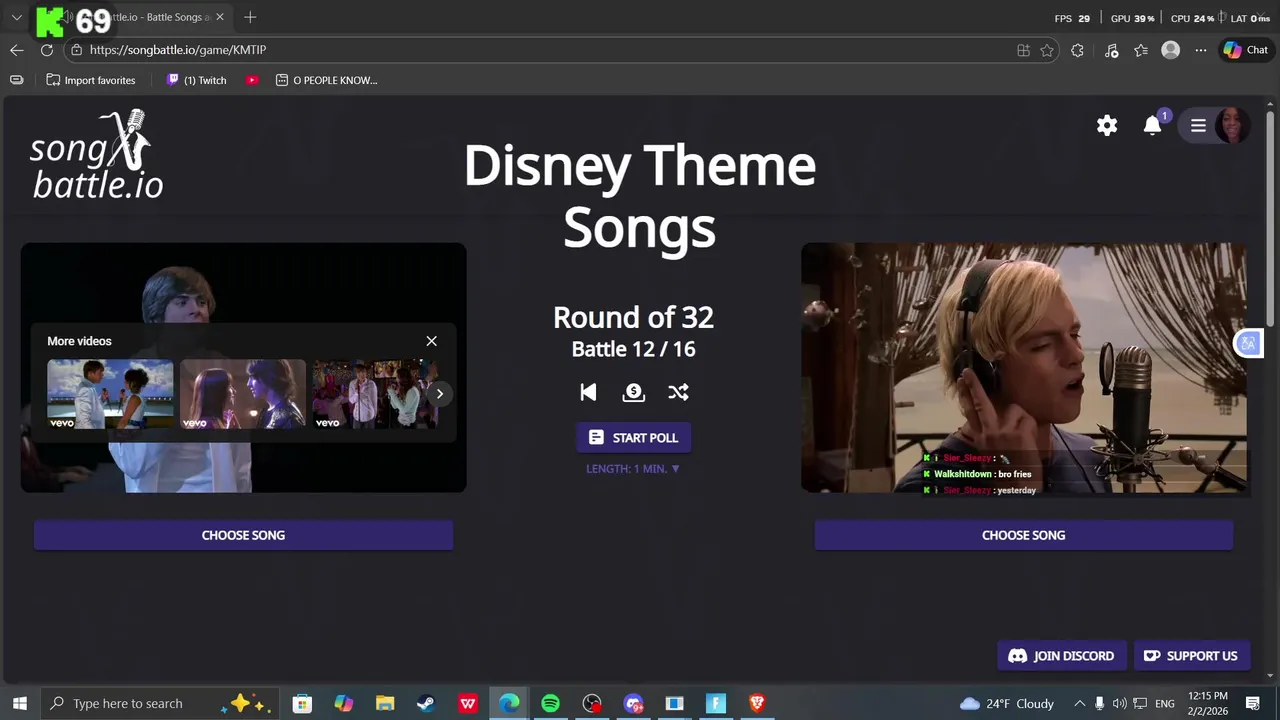The width and height of the screenshot is (1280, 720).
Task: Open File Explorer from the taskbar
Action: coord(385,703)
